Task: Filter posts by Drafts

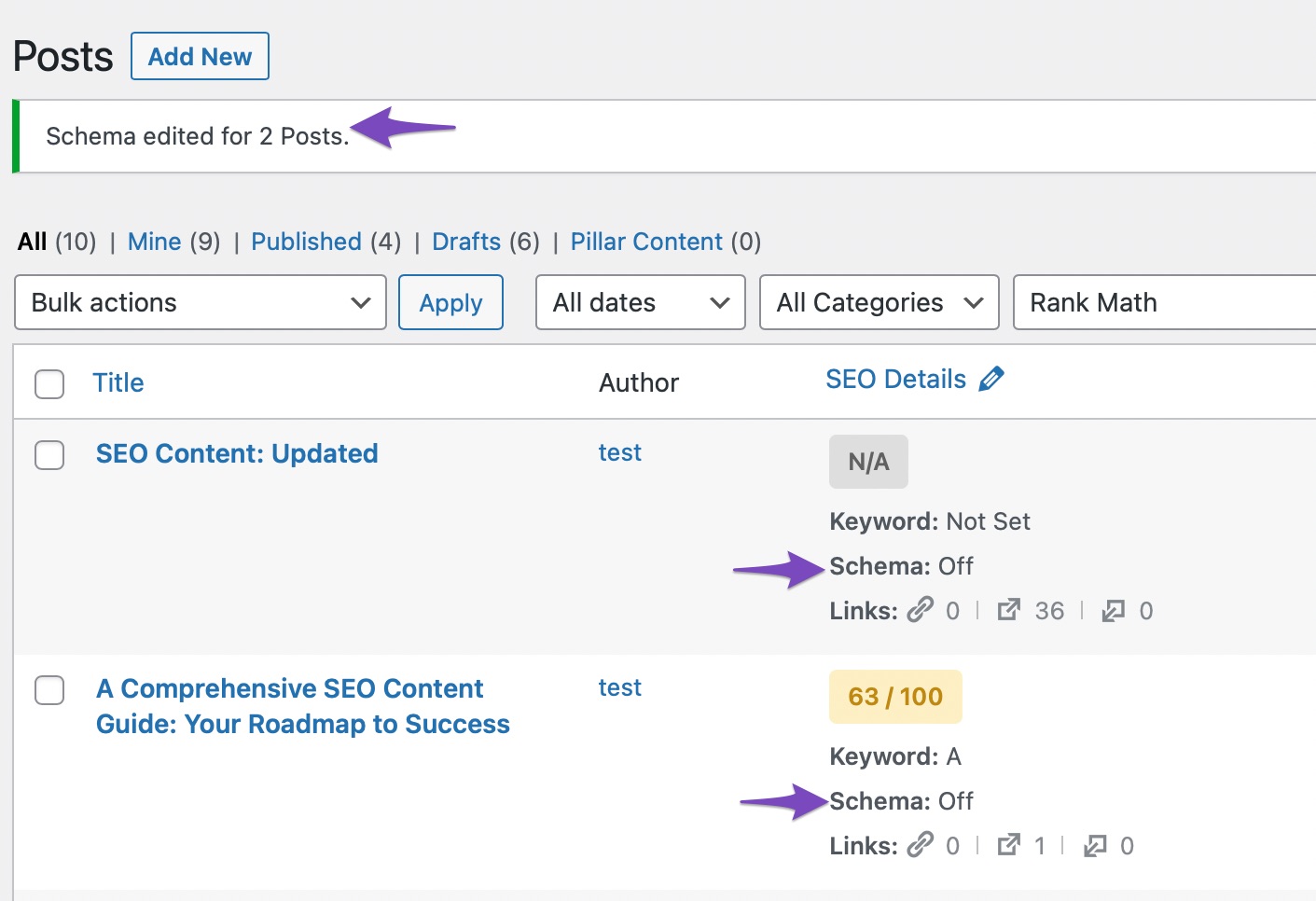Action: (x=466, y=242)
